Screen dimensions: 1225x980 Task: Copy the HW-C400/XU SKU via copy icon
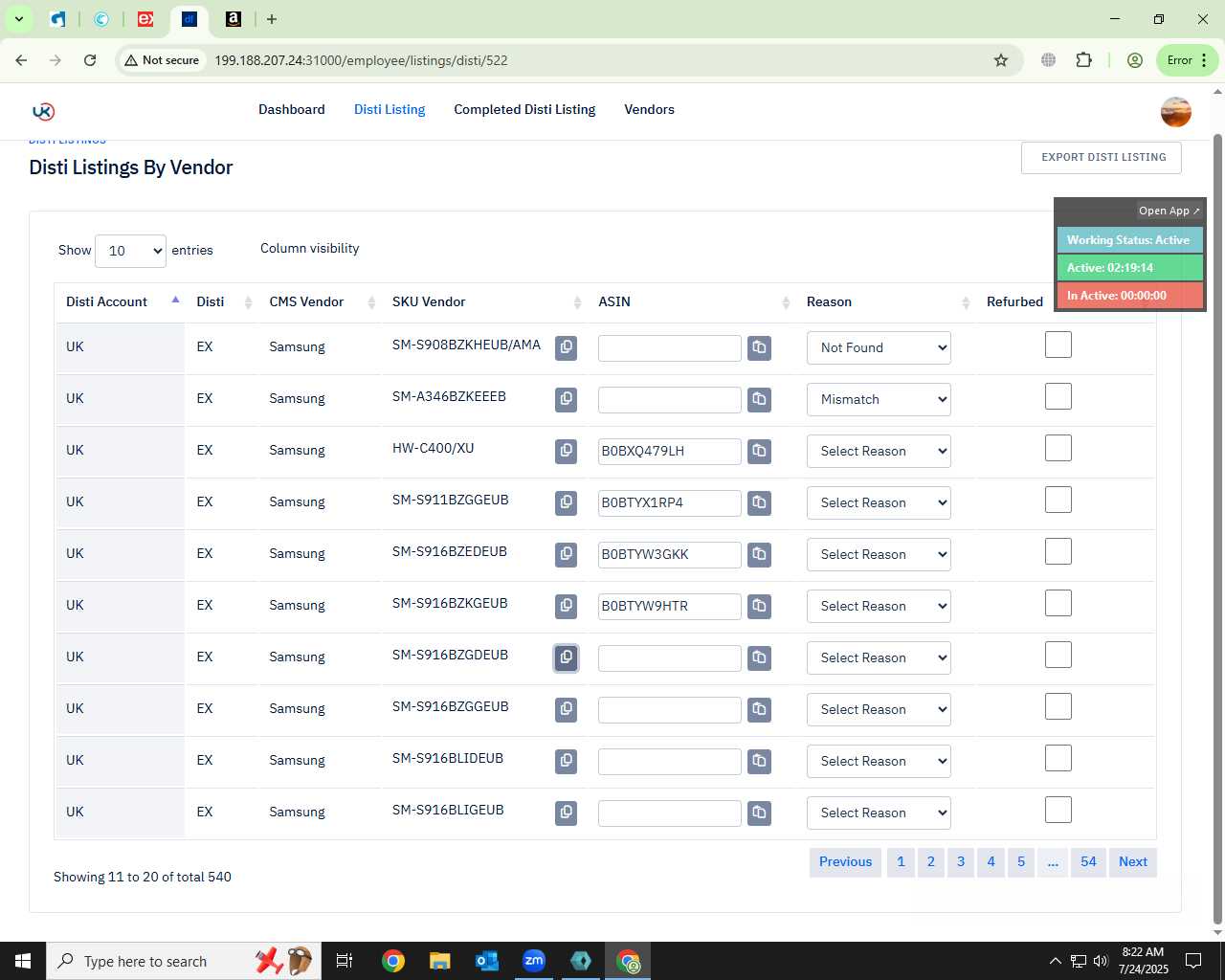(567, 451)
